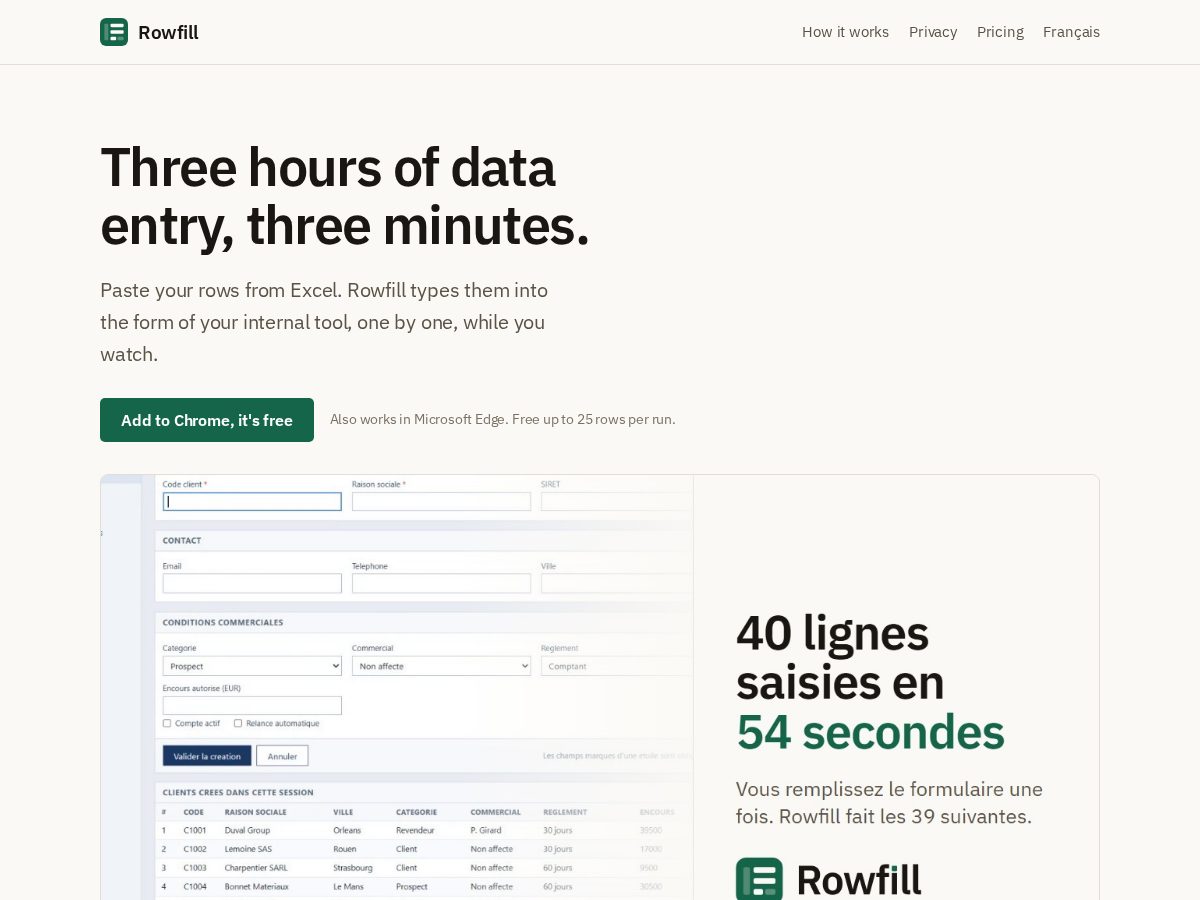Viewport: 1200px width, 900px height.
Task: Click the P. Girard commercial cell
Action: pyautogui.click(x=488, y=830)
